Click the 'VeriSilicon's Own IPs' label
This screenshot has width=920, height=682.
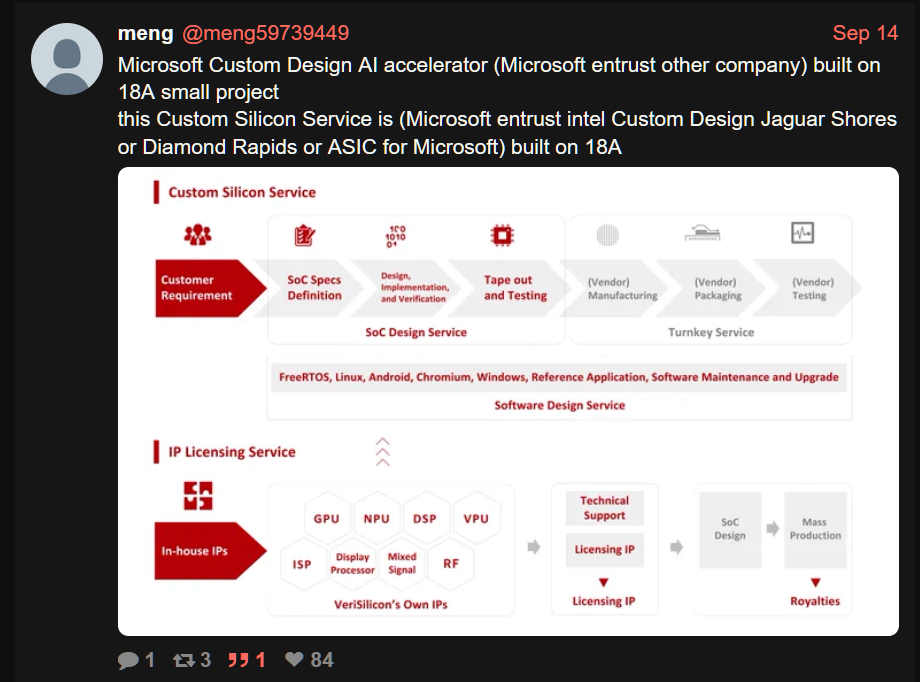point(391,605)
